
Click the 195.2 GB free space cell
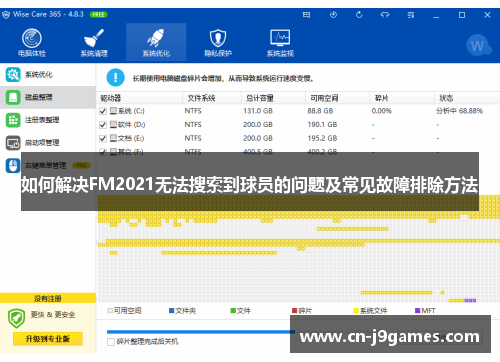(x=322, y=138)
